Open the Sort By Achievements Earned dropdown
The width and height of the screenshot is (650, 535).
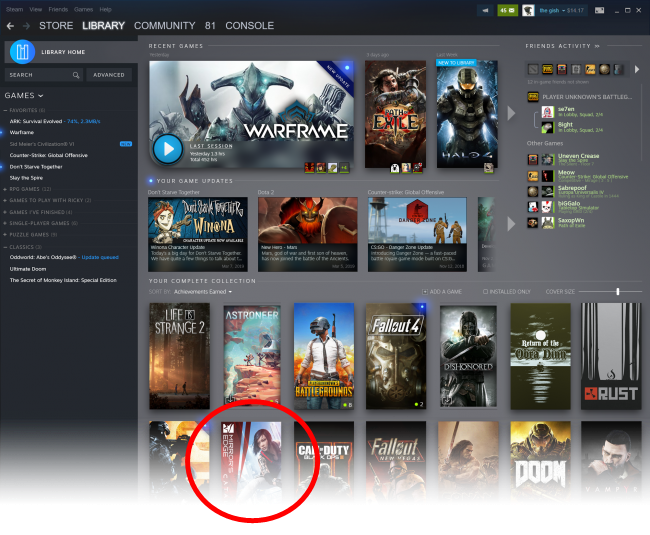point(203,292)
